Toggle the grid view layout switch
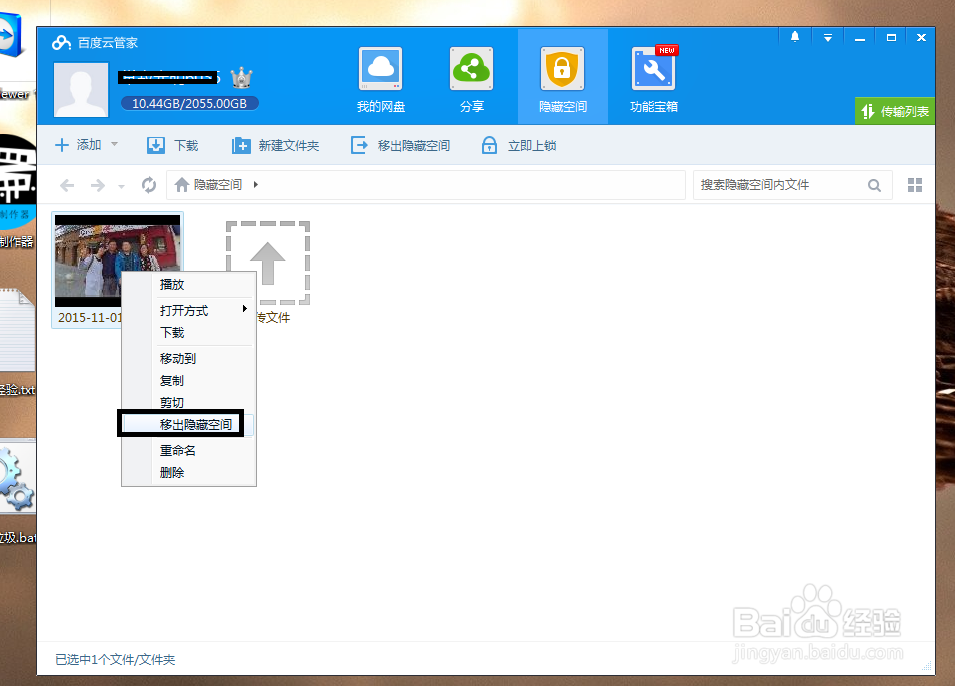Image resolution: width=955 pixels, height=686 pixels. tap(913, 185)
